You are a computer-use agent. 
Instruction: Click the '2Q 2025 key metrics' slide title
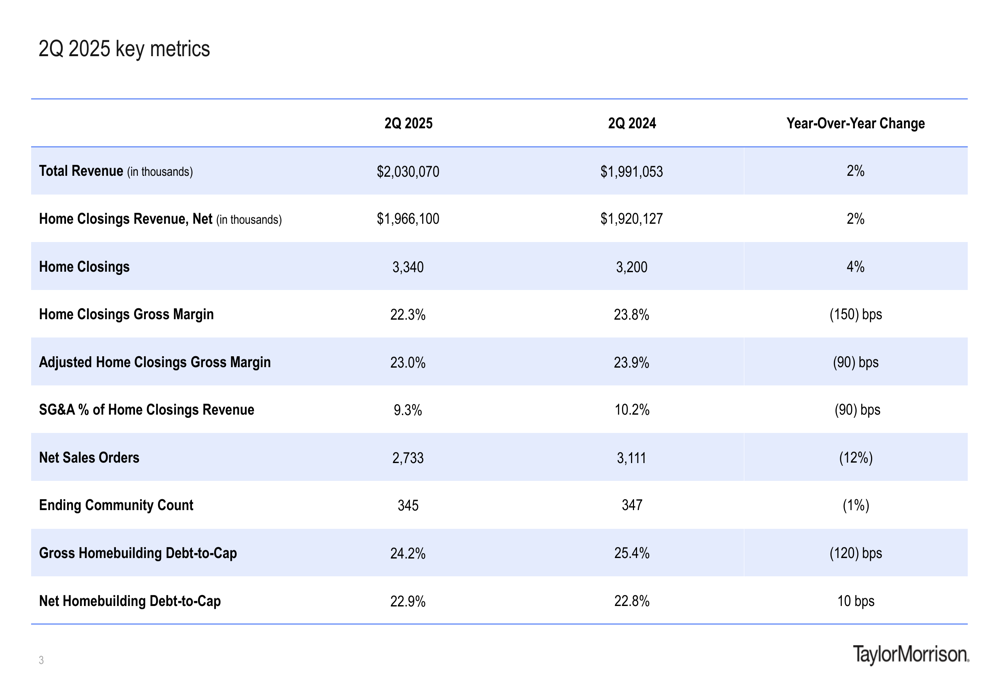click(x=124, y=49)
